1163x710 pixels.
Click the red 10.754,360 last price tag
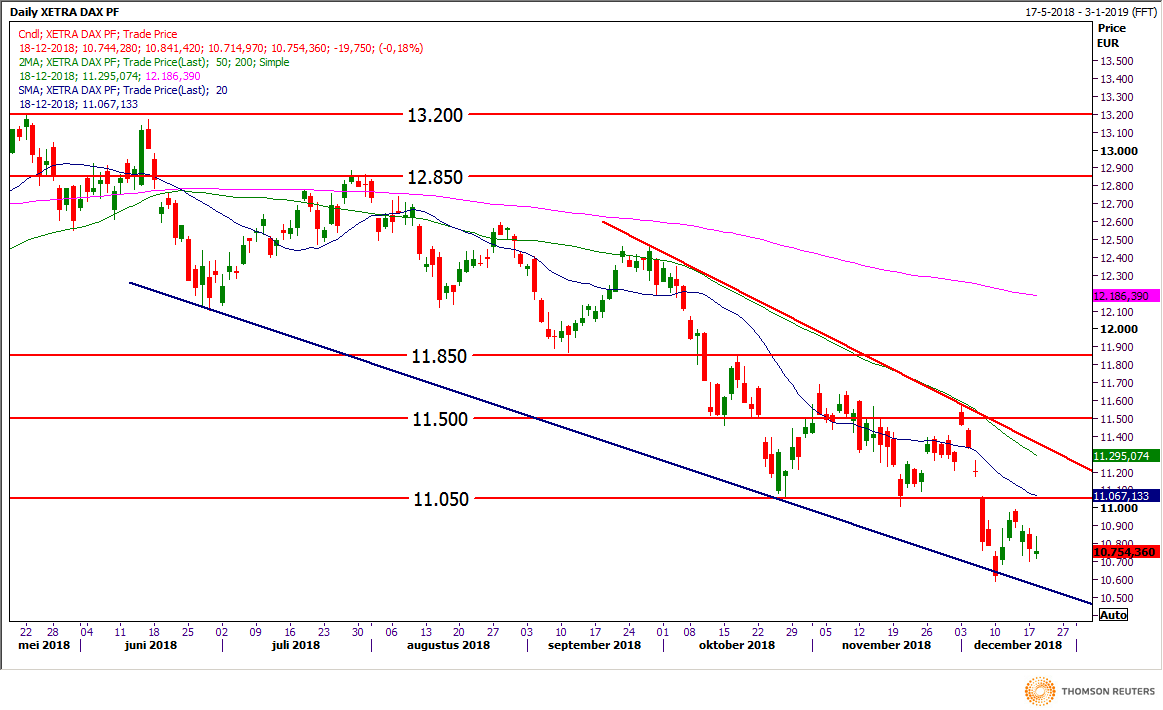1126,552
